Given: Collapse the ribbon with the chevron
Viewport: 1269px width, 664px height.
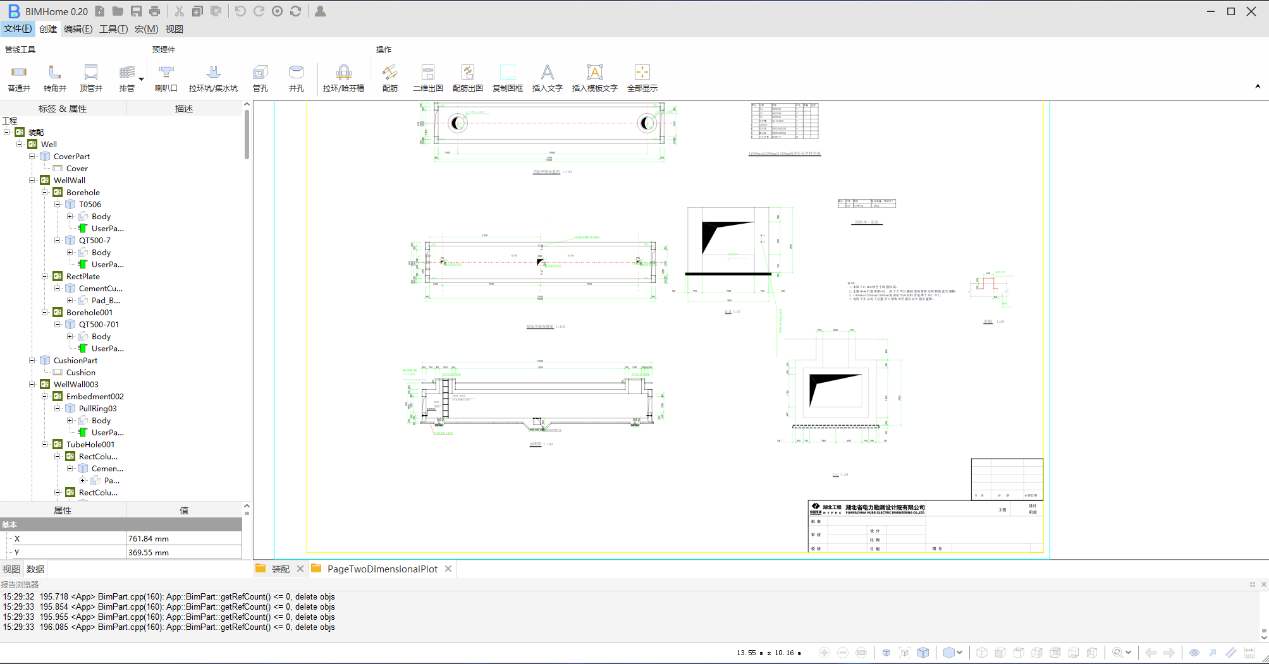Looking at the screenshot, I should (1257, 87).
